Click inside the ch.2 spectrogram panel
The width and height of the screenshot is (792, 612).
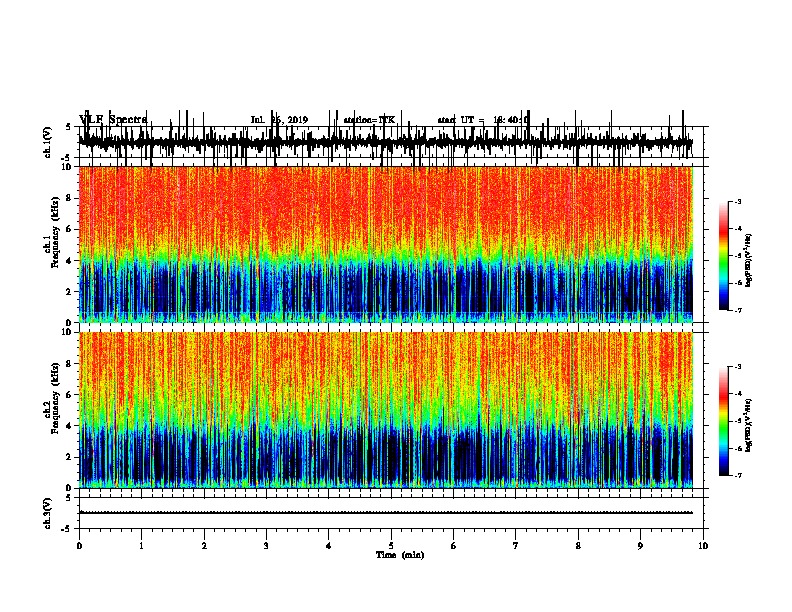click(x=386, y=410)
